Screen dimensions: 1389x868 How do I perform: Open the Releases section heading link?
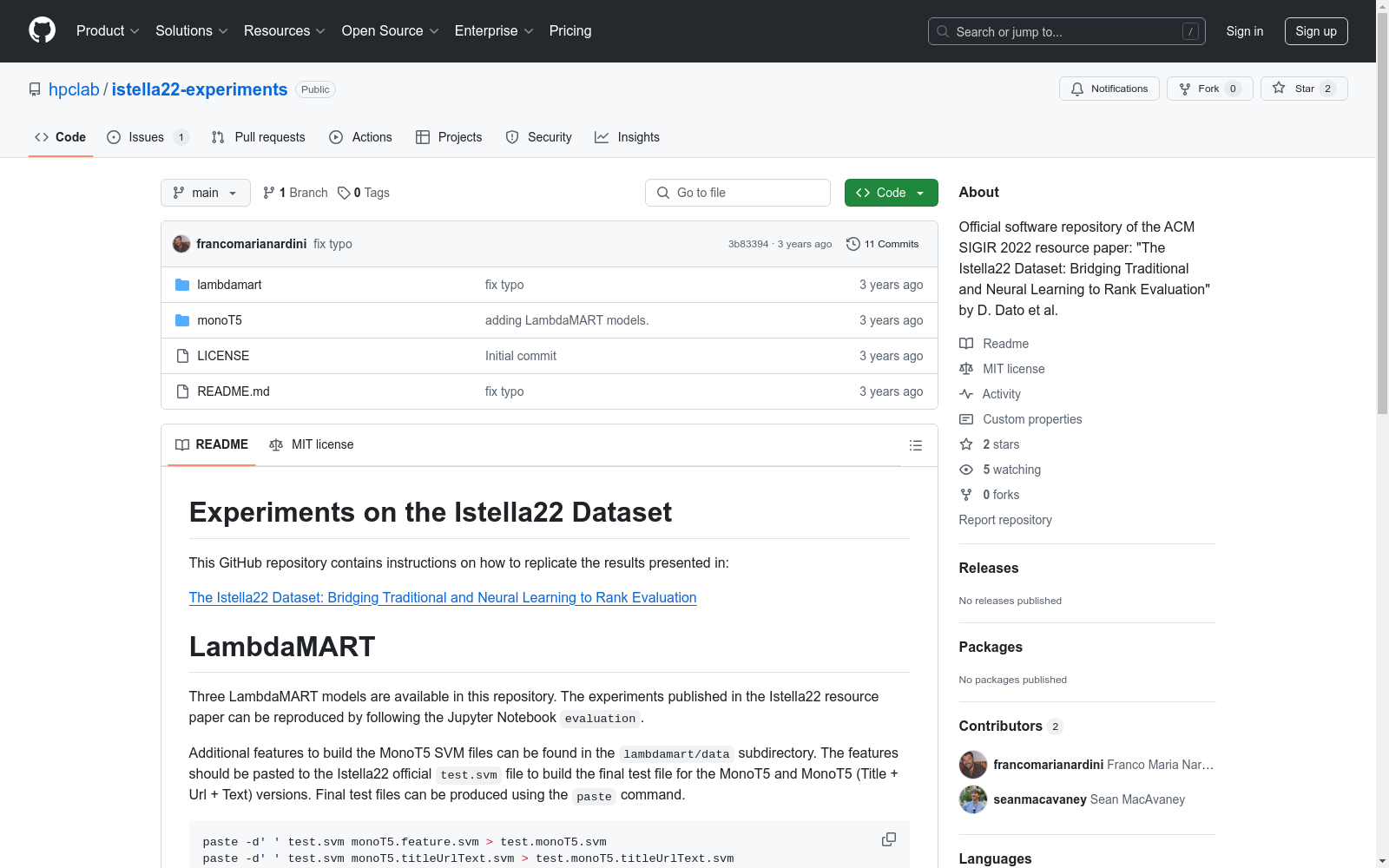[989, 569]
